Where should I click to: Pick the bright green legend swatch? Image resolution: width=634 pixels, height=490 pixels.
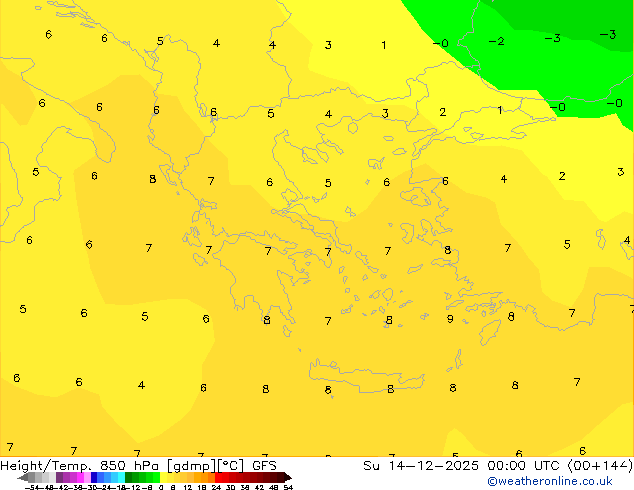coord(156,477)
